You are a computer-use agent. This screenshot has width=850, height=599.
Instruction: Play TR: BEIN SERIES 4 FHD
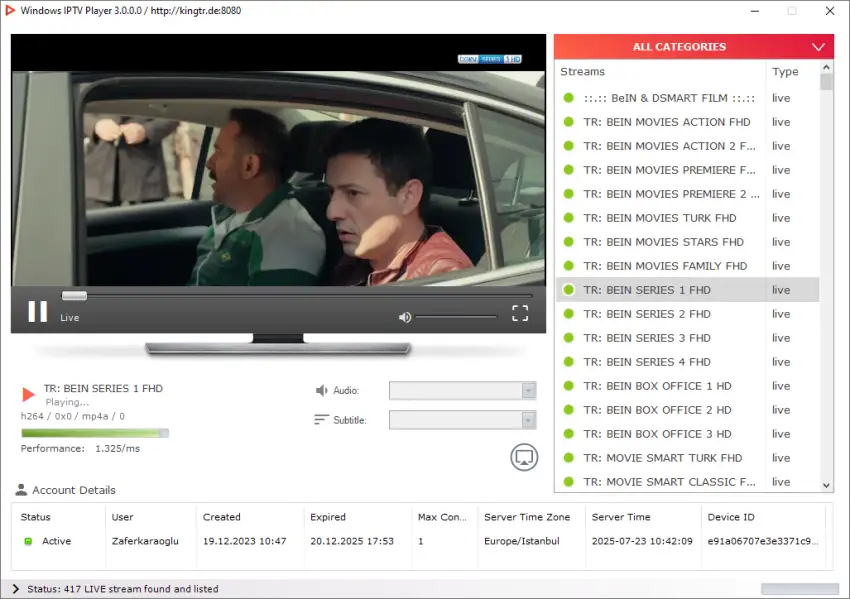[x=687, y=362]
